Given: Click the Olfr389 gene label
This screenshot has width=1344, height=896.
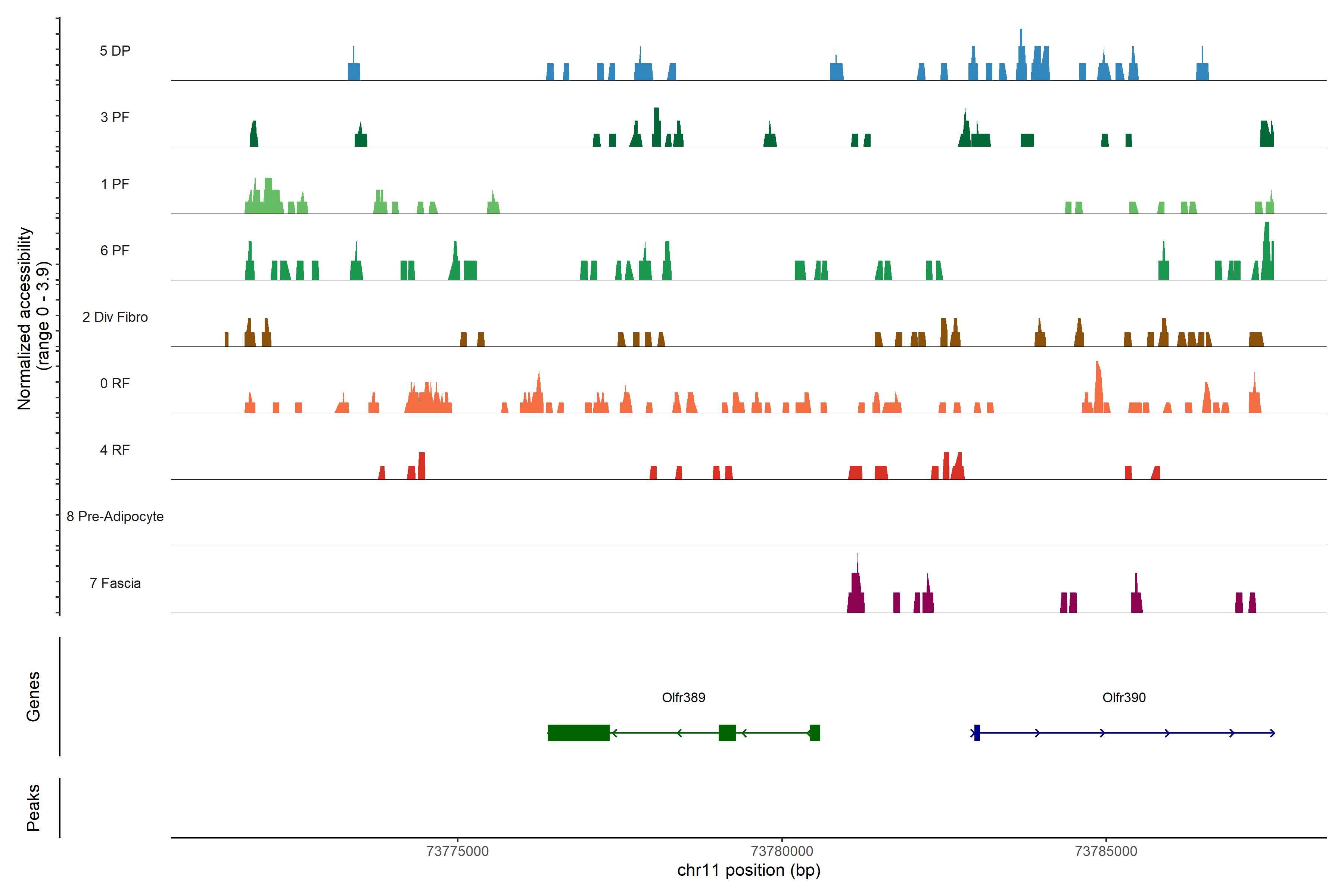Looking at the screenshot, I should 684,698.
